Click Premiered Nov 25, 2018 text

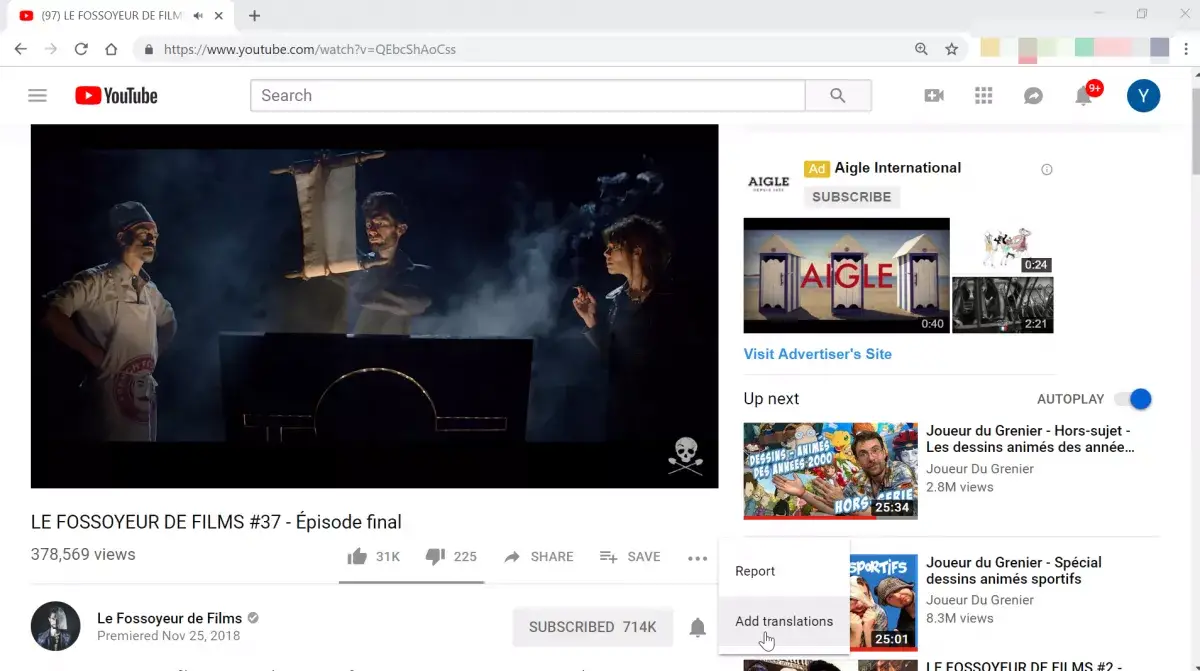point(168,636)
